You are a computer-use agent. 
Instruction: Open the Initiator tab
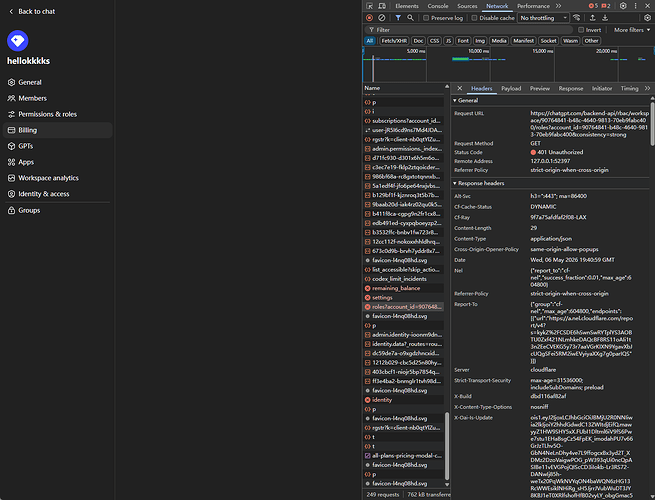click(x=602, y=89)
